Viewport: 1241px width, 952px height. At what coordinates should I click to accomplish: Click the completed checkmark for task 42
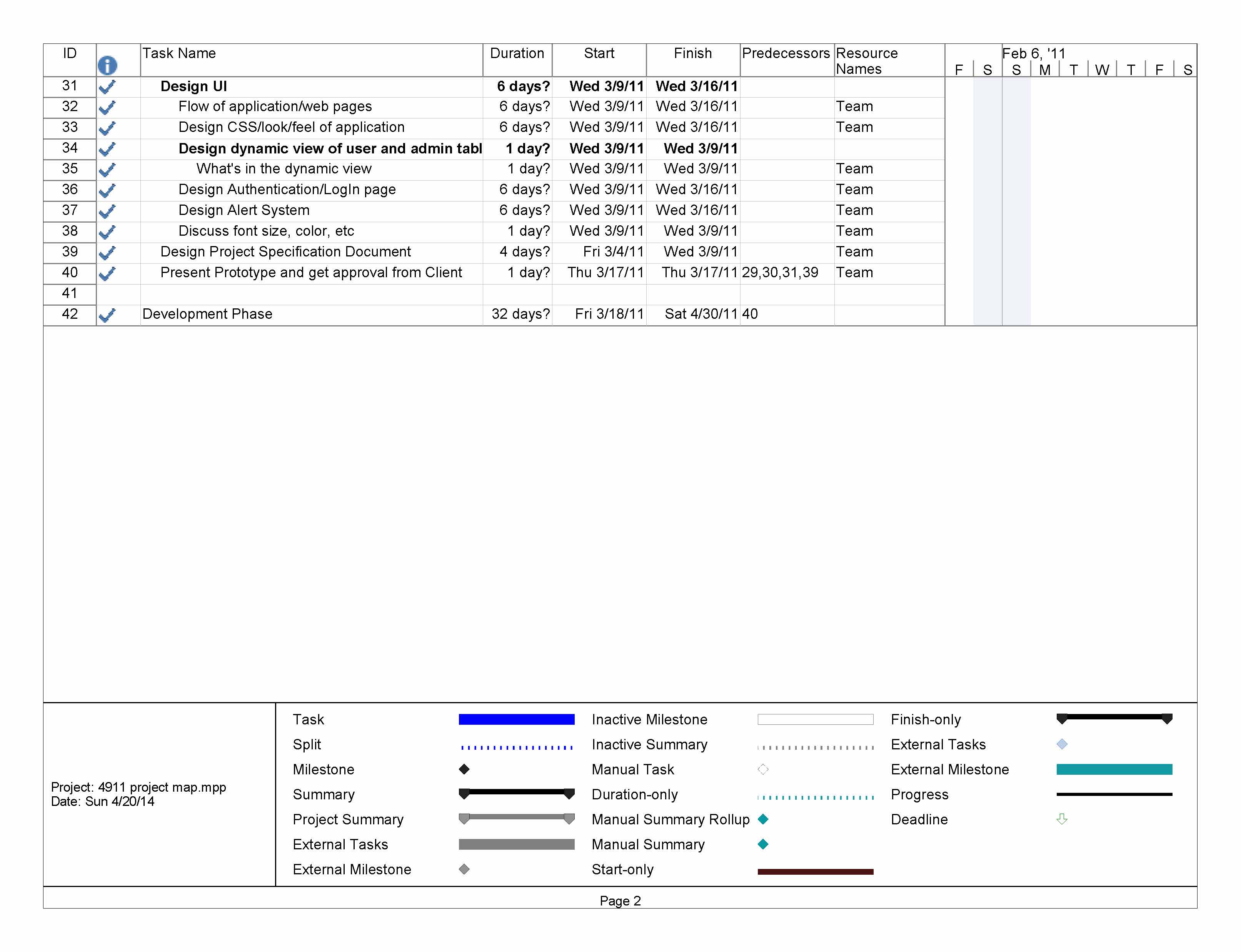coord(107,316)
